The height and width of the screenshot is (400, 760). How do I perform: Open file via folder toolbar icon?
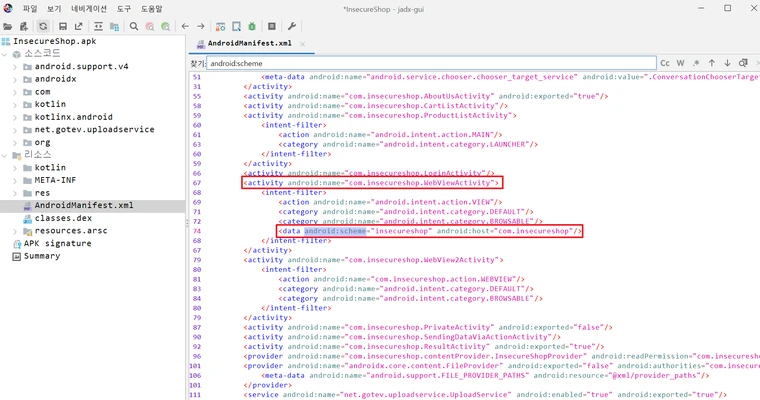click(8, 27)
